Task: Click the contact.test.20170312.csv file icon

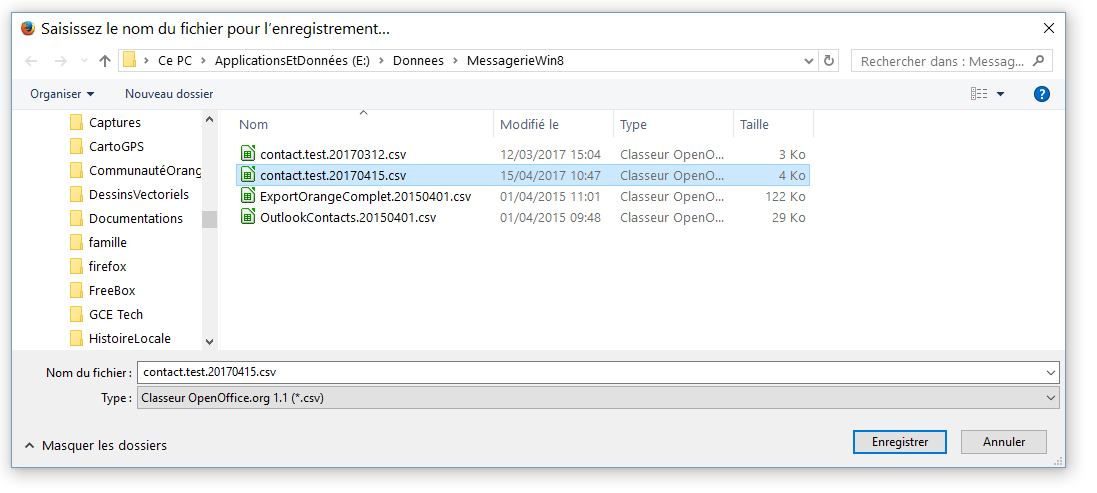Action: click(x=249, y=154)
